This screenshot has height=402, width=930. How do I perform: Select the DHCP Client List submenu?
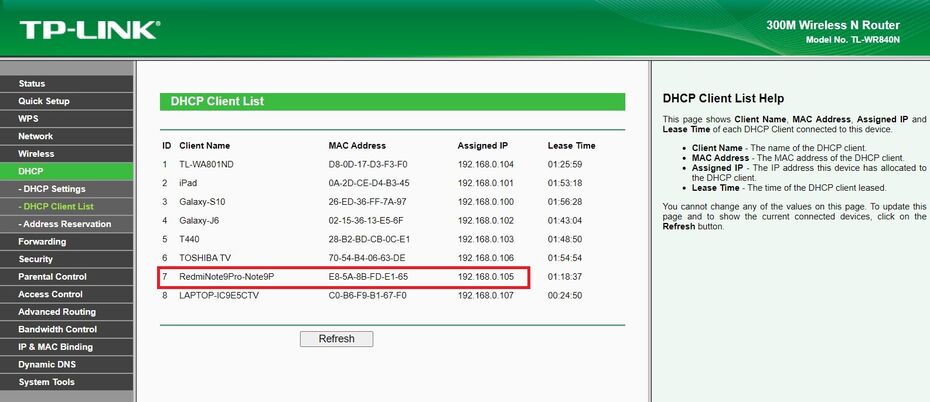point(66,206)
